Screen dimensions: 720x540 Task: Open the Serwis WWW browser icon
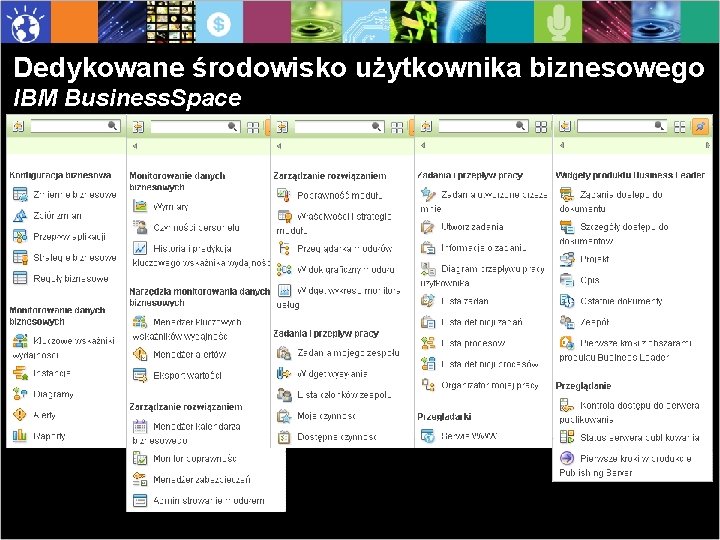[x=428, y=435]
